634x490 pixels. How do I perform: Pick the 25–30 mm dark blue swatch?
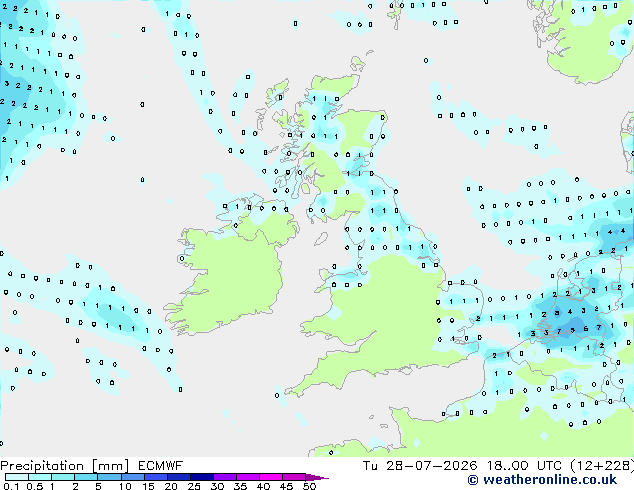[x=201, y=477]
